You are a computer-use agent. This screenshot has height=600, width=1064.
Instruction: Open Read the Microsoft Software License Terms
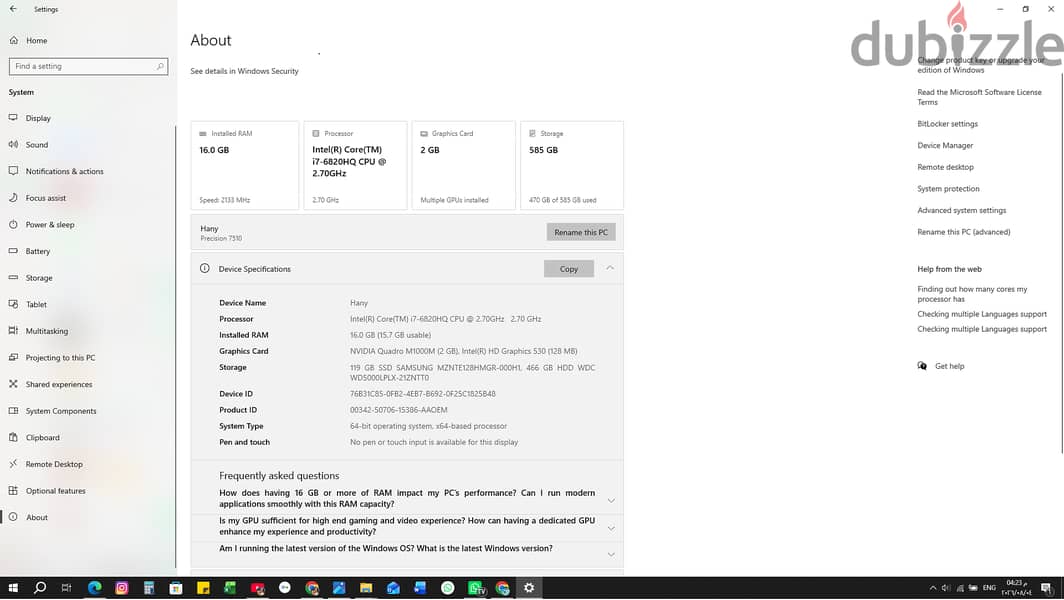(x=979, y=97)
